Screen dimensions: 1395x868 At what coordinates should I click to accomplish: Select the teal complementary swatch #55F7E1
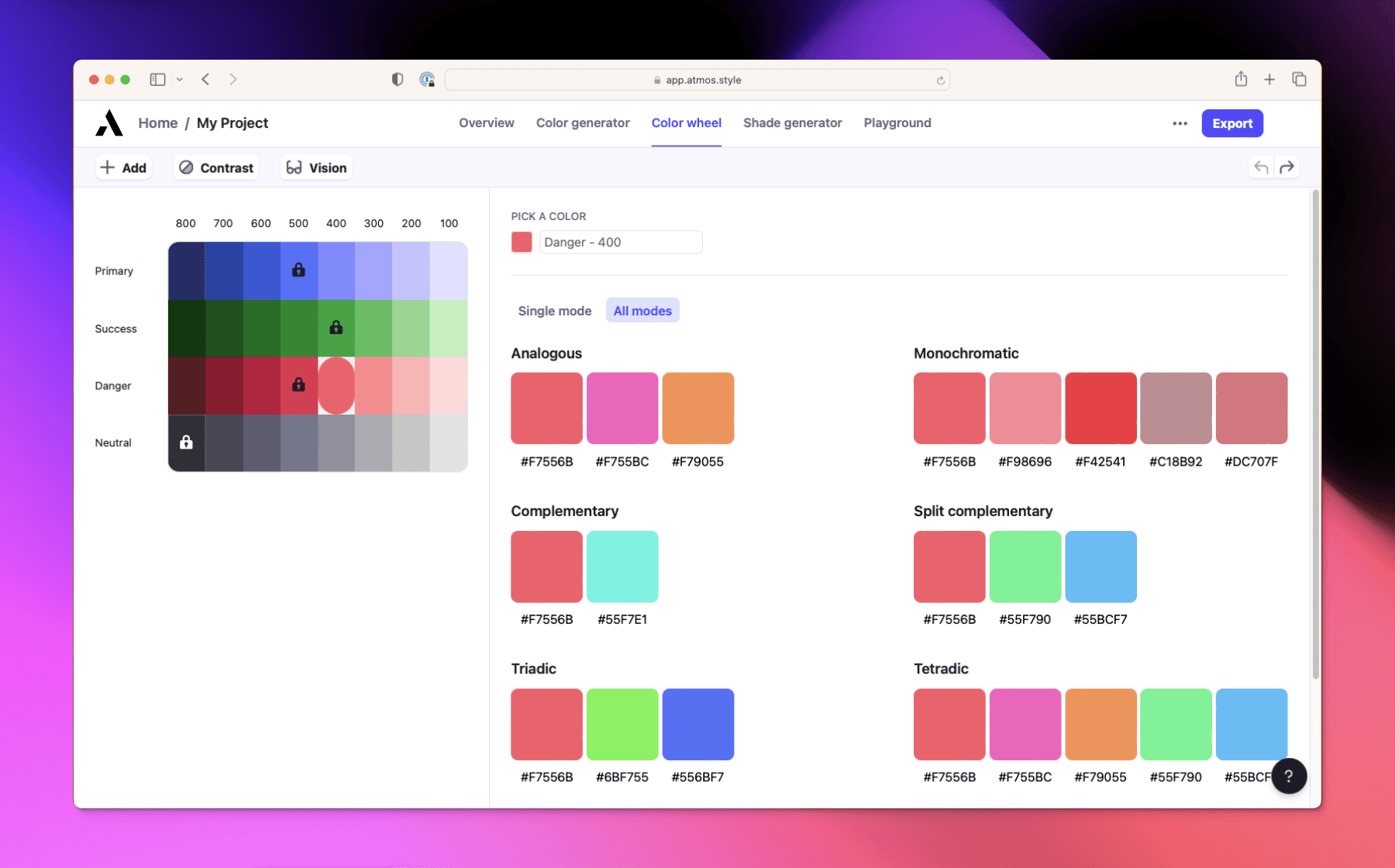tap(622, 567)
